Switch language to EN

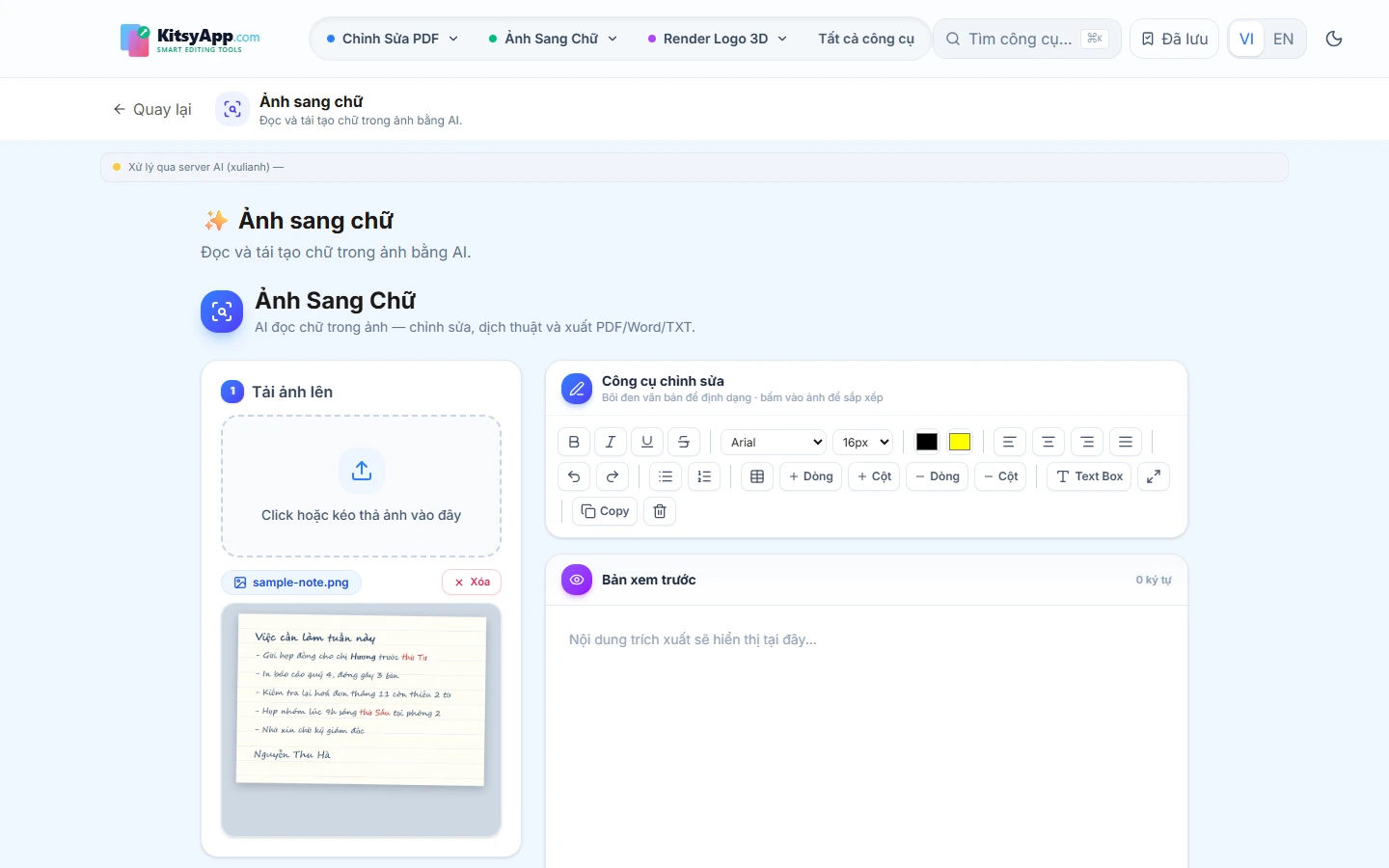[1283, 39]
